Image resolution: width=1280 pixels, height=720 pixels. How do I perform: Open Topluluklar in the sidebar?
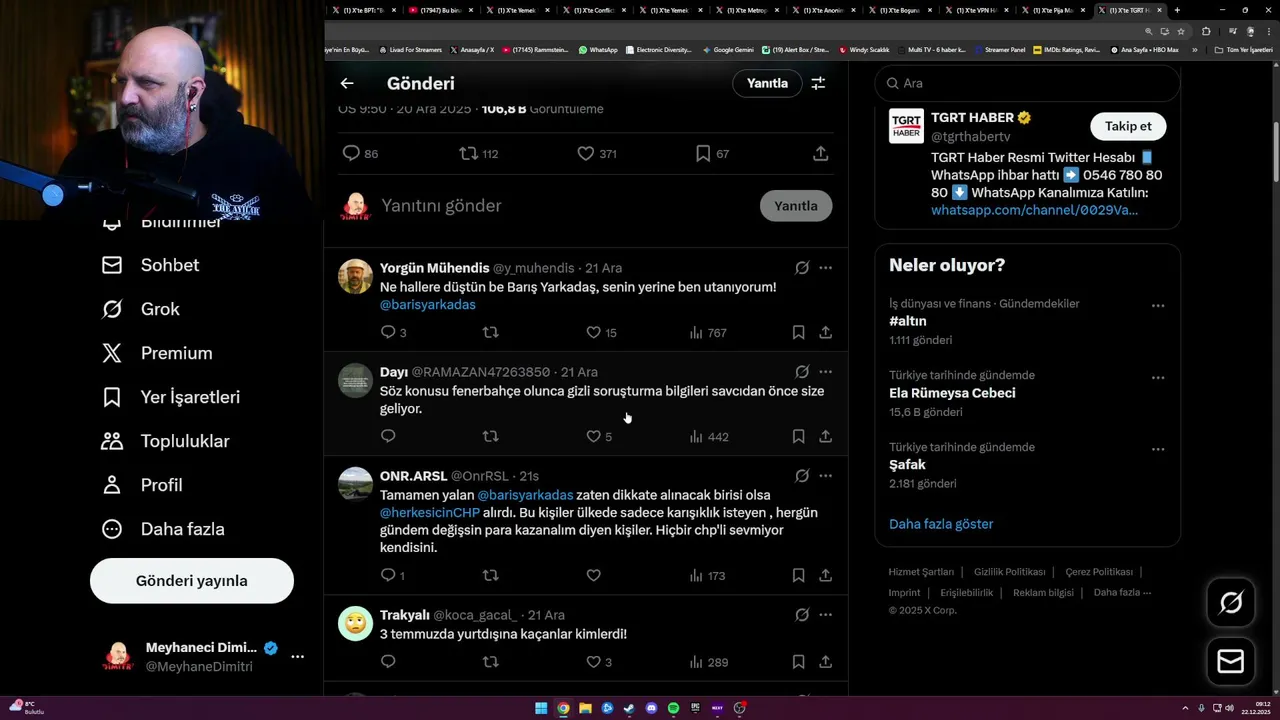click(x=165, y=441)
